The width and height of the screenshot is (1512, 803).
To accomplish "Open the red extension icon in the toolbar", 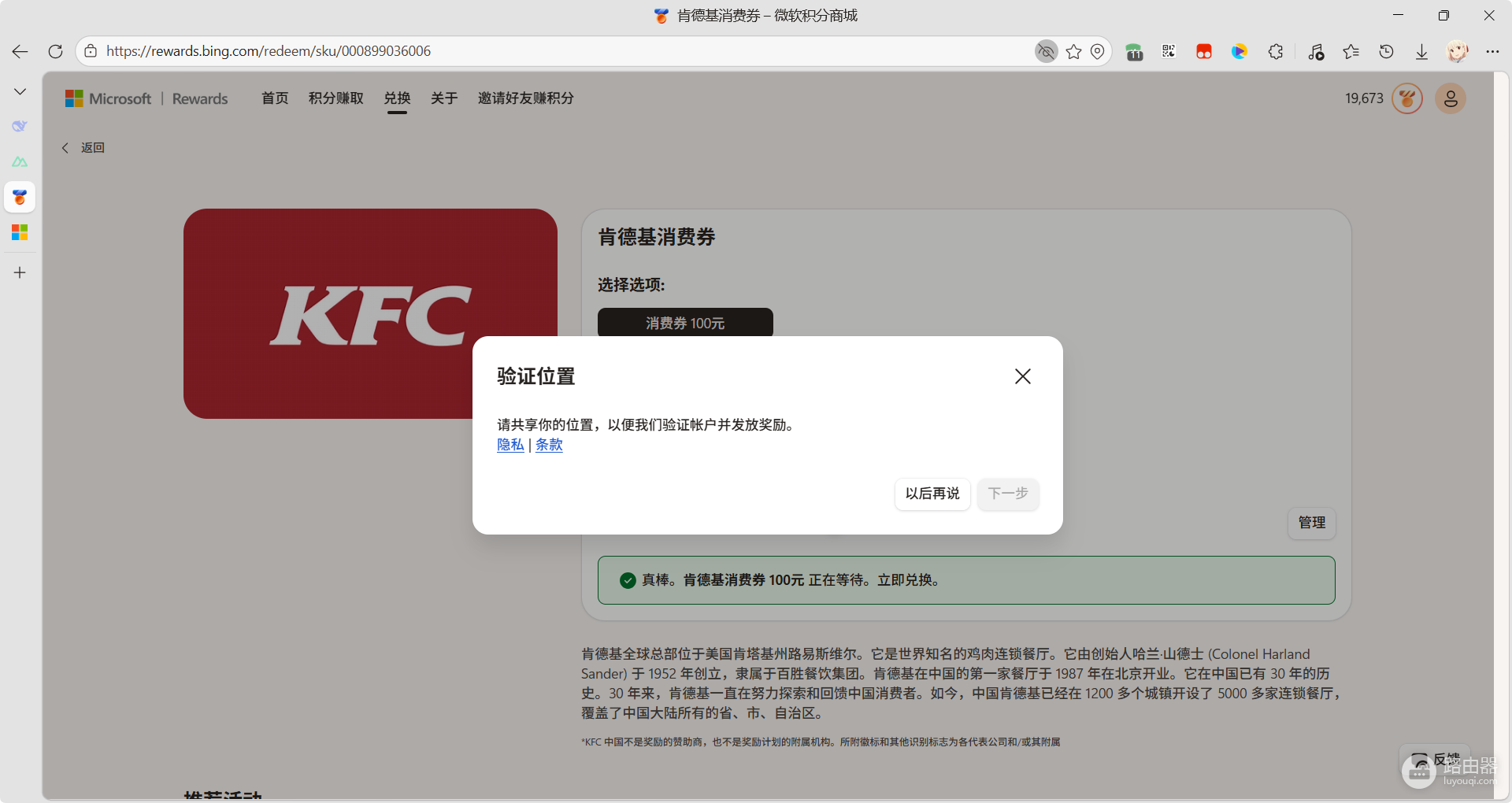I will tap(1204, 52).
